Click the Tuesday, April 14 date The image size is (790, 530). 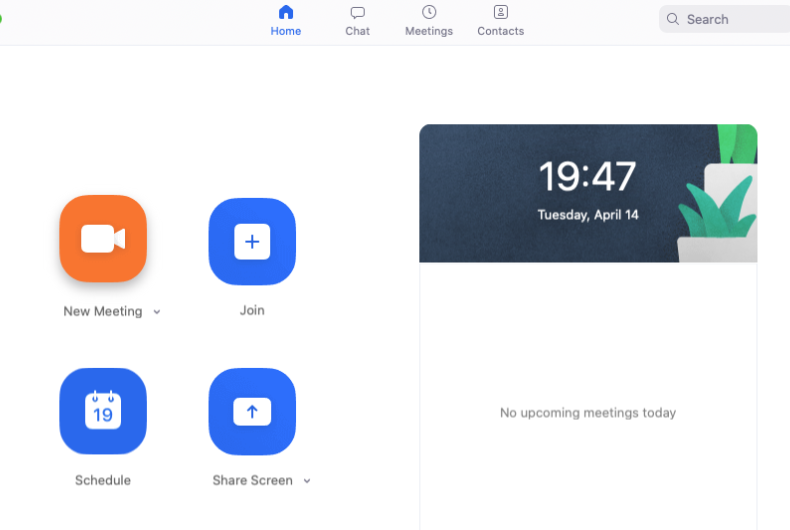point(588,215)
